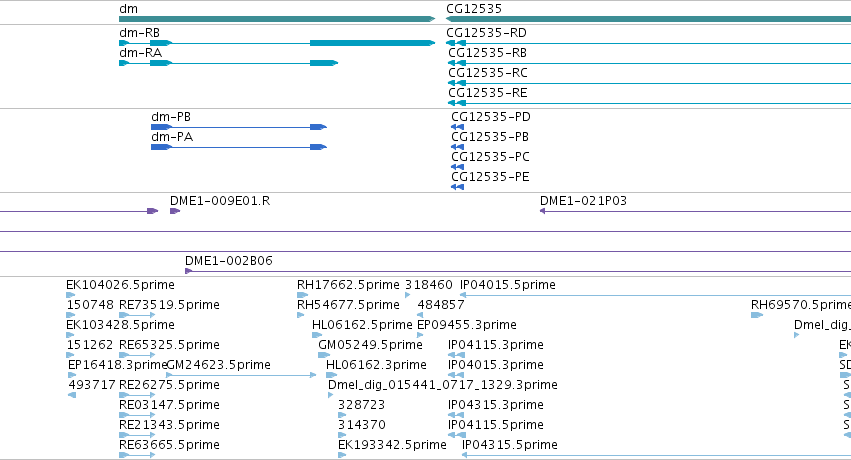The image size is (851, 460).
Task: Select IP04115.3prime EST label
Action: coord(496,346)
